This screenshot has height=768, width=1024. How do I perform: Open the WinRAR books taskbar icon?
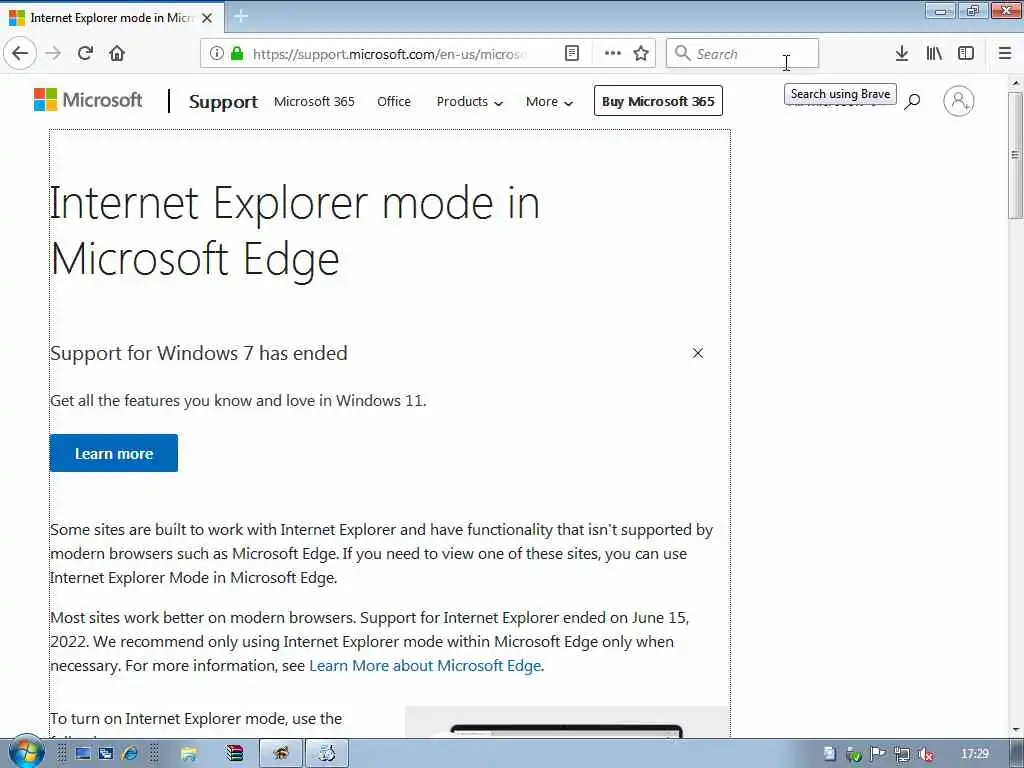click(234, 754)
